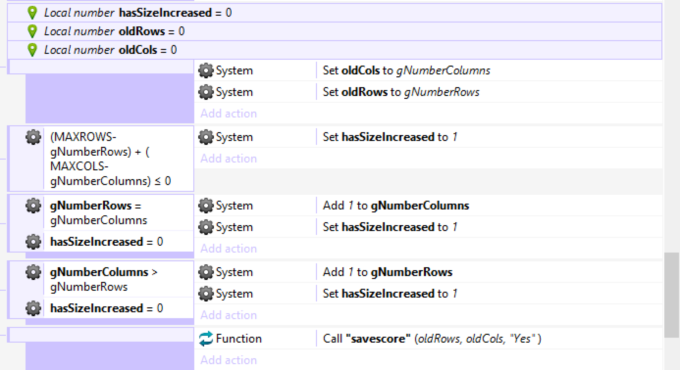Click System gear icon for Set oldCols action
The height and width of the screenshot is (370, 680).
[x=206, y=70]
